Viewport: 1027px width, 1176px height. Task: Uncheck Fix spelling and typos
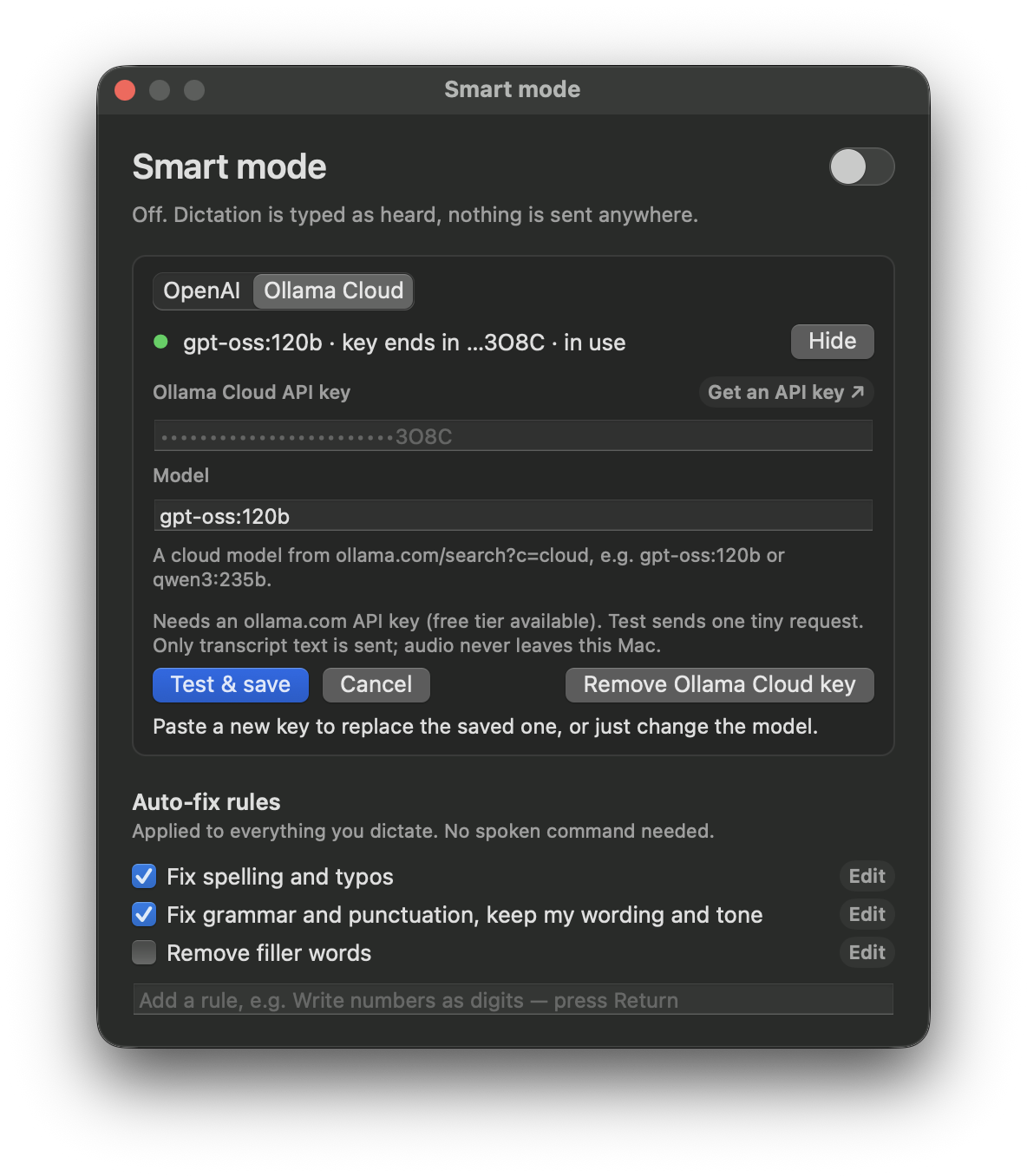tap(144, 876)
